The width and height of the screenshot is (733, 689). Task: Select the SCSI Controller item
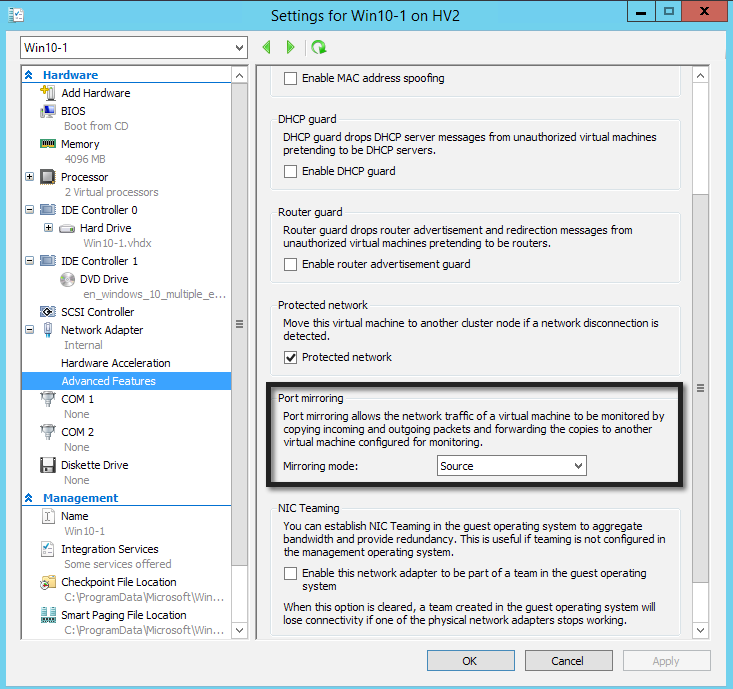pos(97,312)
